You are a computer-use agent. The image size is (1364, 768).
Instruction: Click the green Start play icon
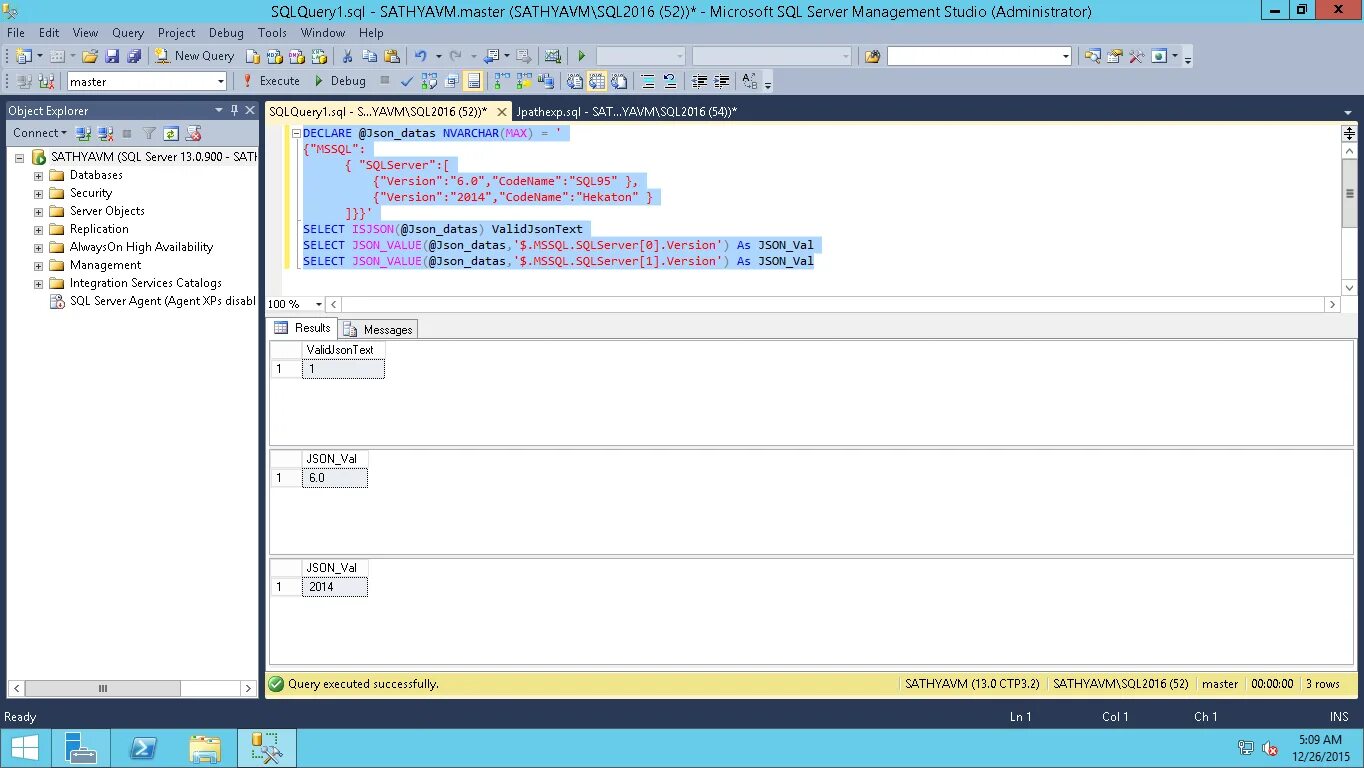pos(581,56)
